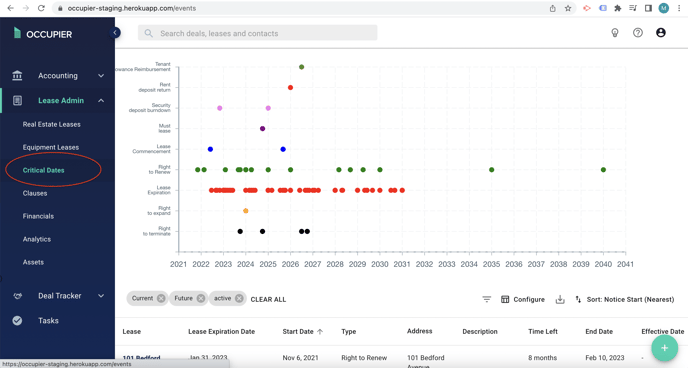Click CLEAR ALL filters

click(x=268, y=299)
